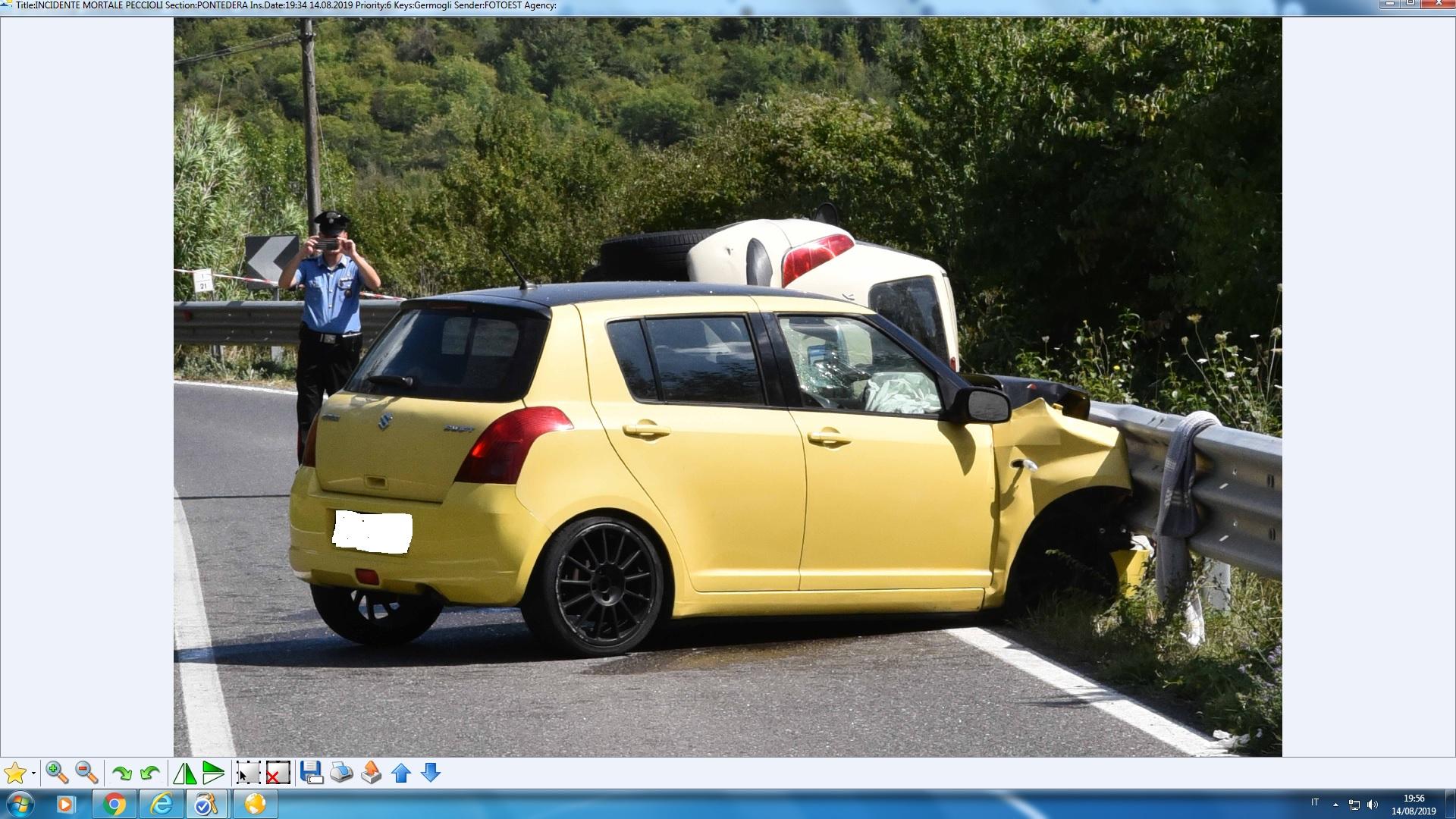
Task: Click the IT language indicator
Action: [1315, 803]
